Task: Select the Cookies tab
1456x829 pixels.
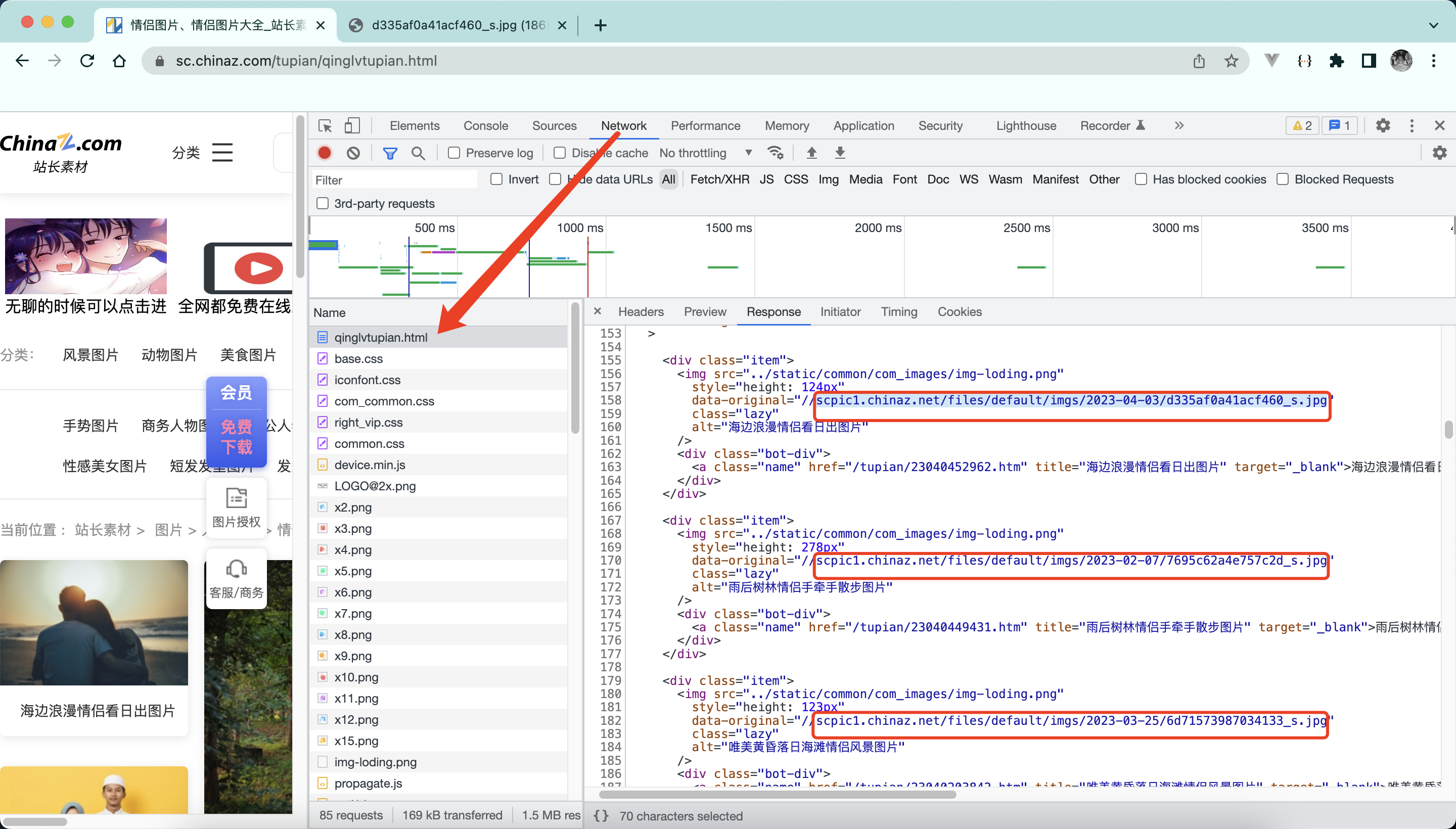Action: tap(960, 311)
